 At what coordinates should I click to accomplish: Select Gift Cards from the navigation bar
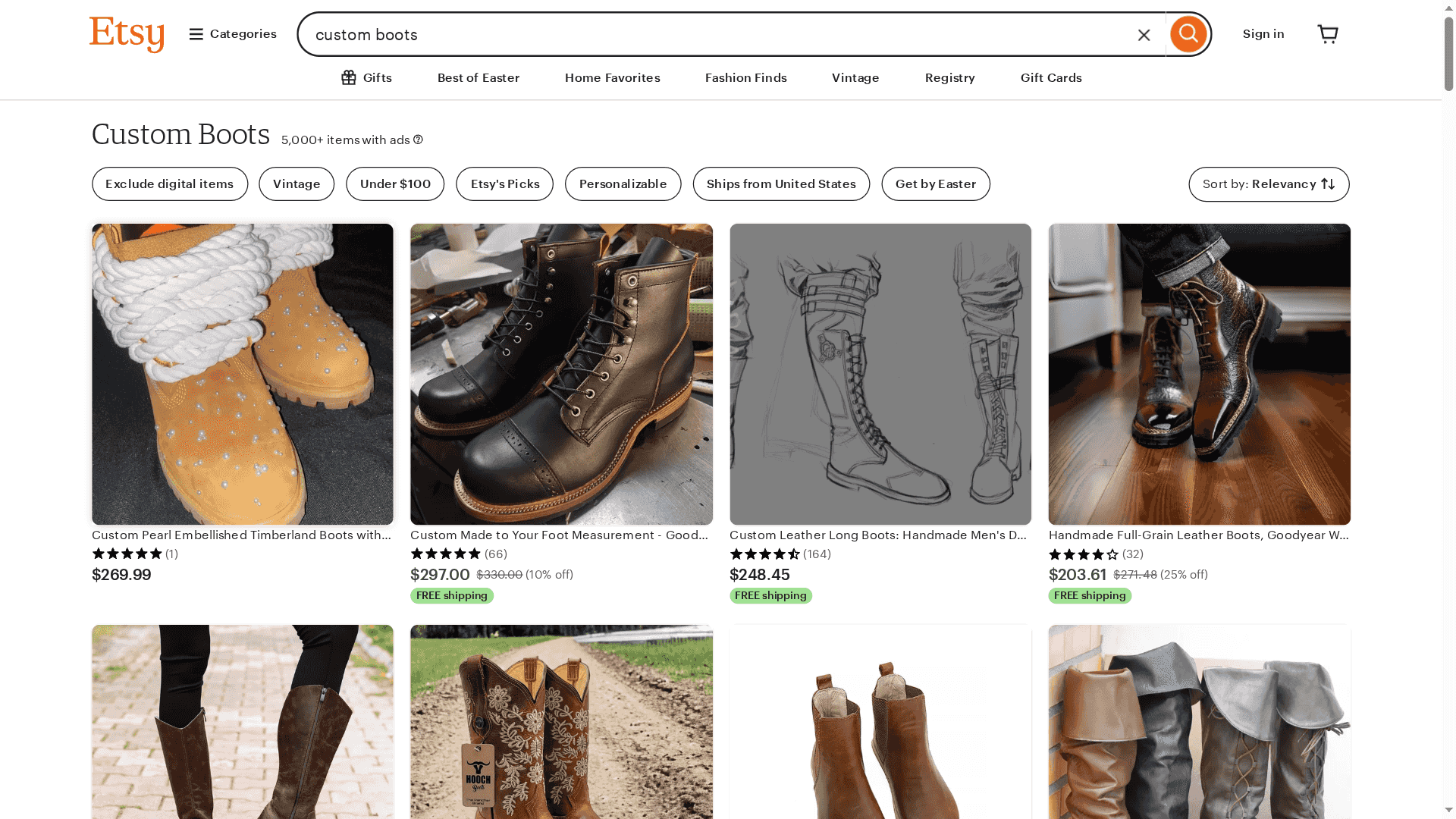tap(1050, 77)
